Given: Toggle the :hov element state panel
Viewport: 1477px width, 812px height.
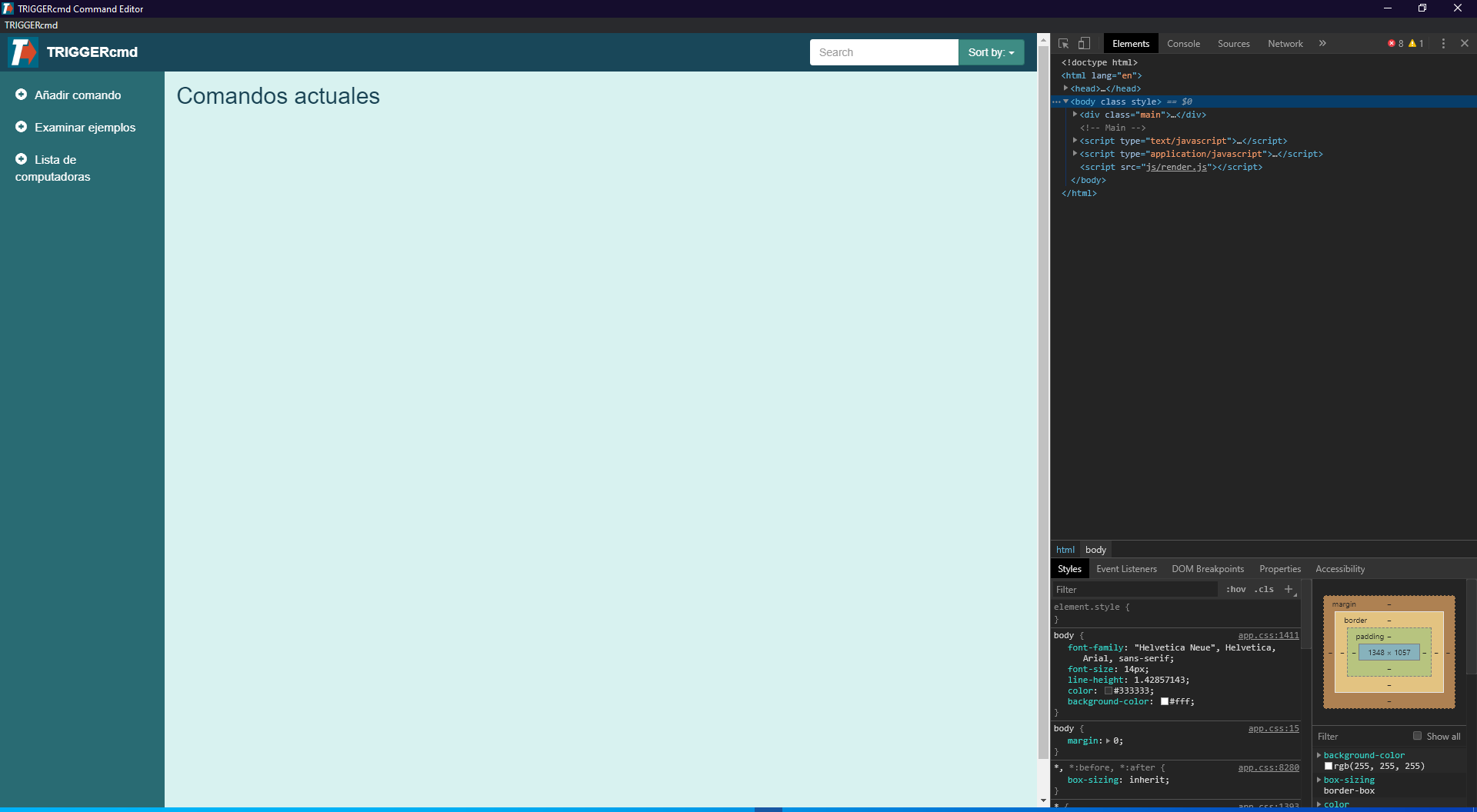Looking at the screenshot, I should [x=1235, y=589].
